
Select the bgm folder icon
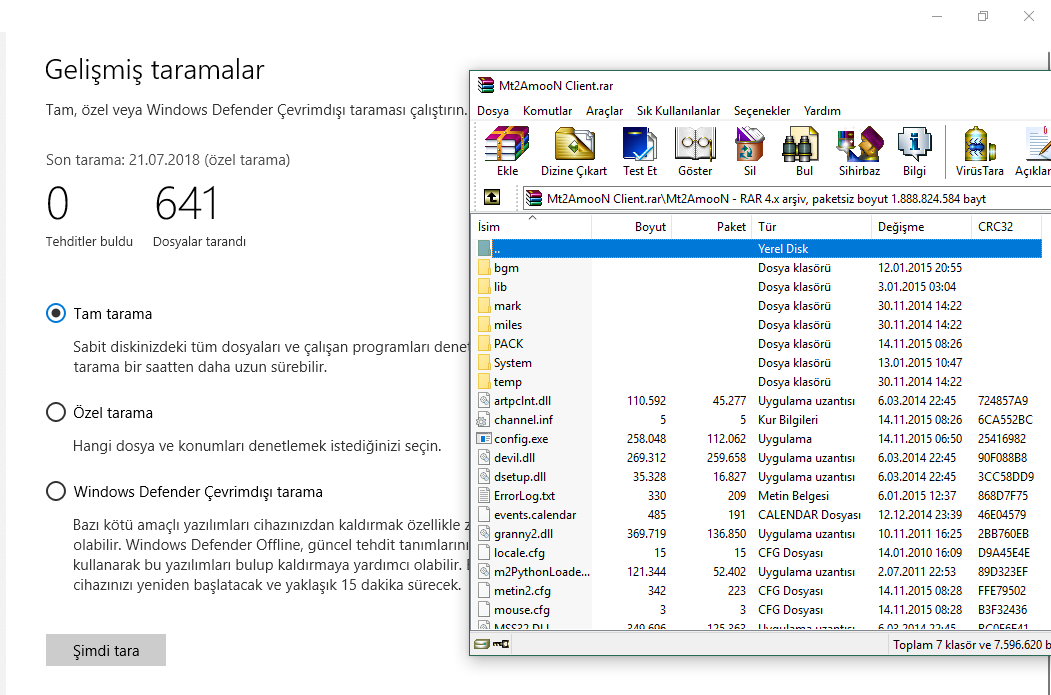pos(485,268)
